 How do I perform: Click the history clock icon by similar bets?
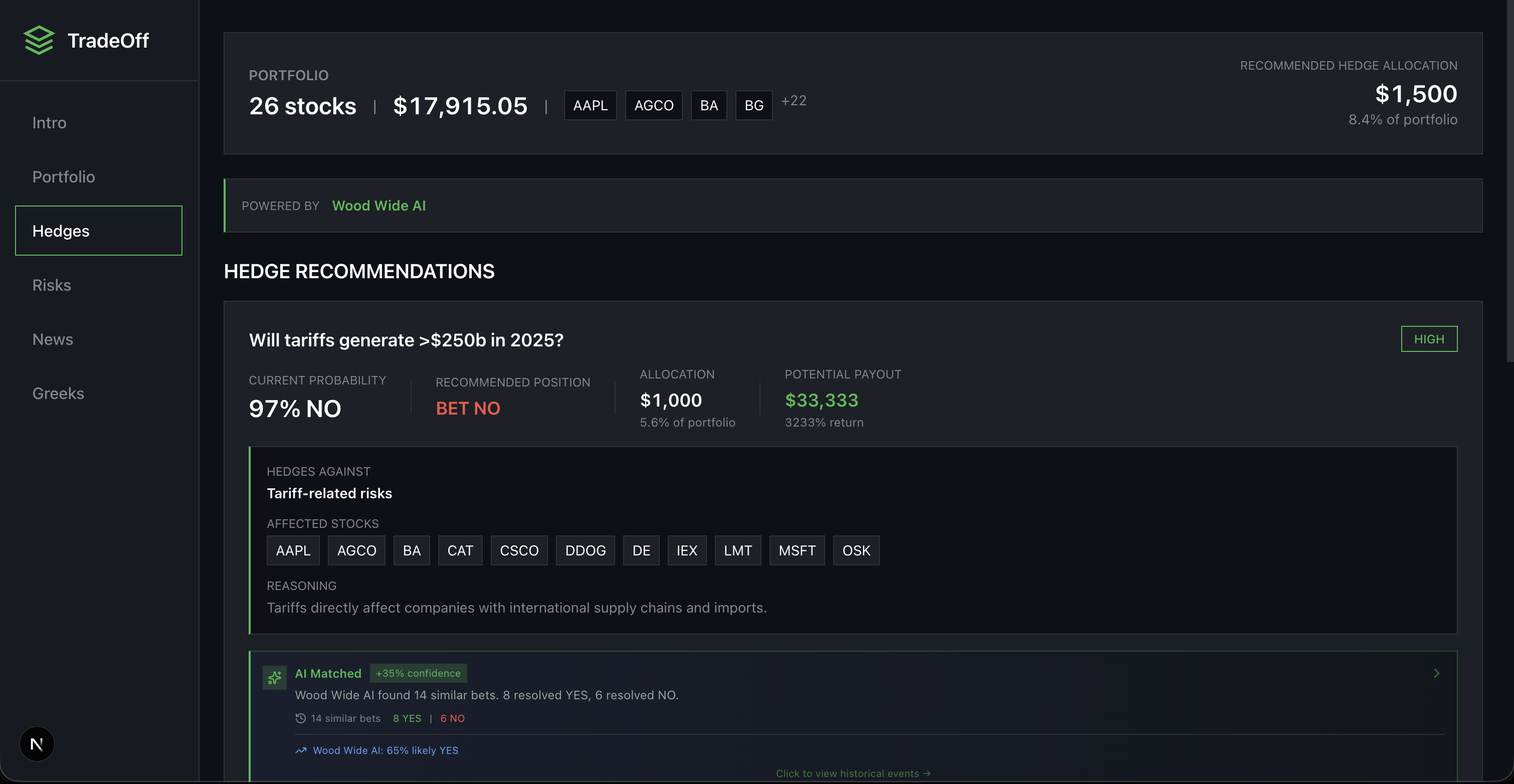pyautogui.click(x=300, y=718)
